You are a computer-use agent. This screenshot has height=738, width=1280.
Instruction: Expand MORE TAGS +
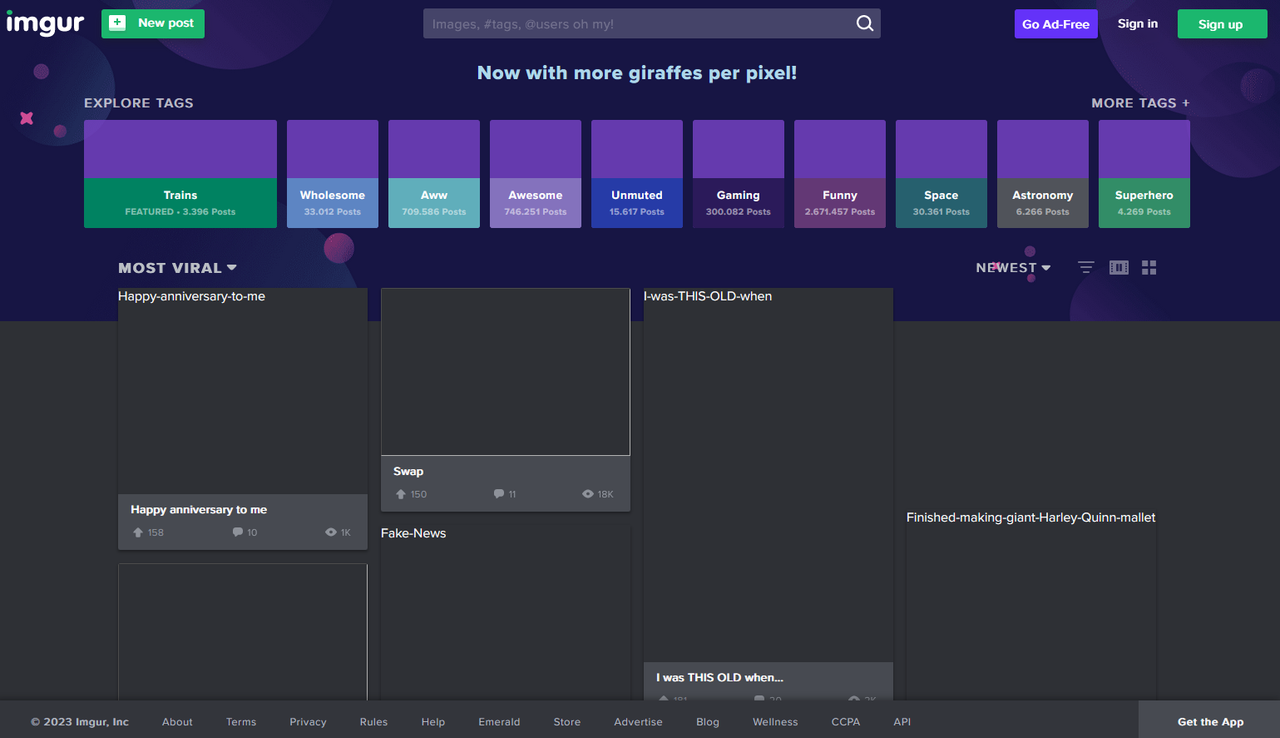[x=1141, y=103]
